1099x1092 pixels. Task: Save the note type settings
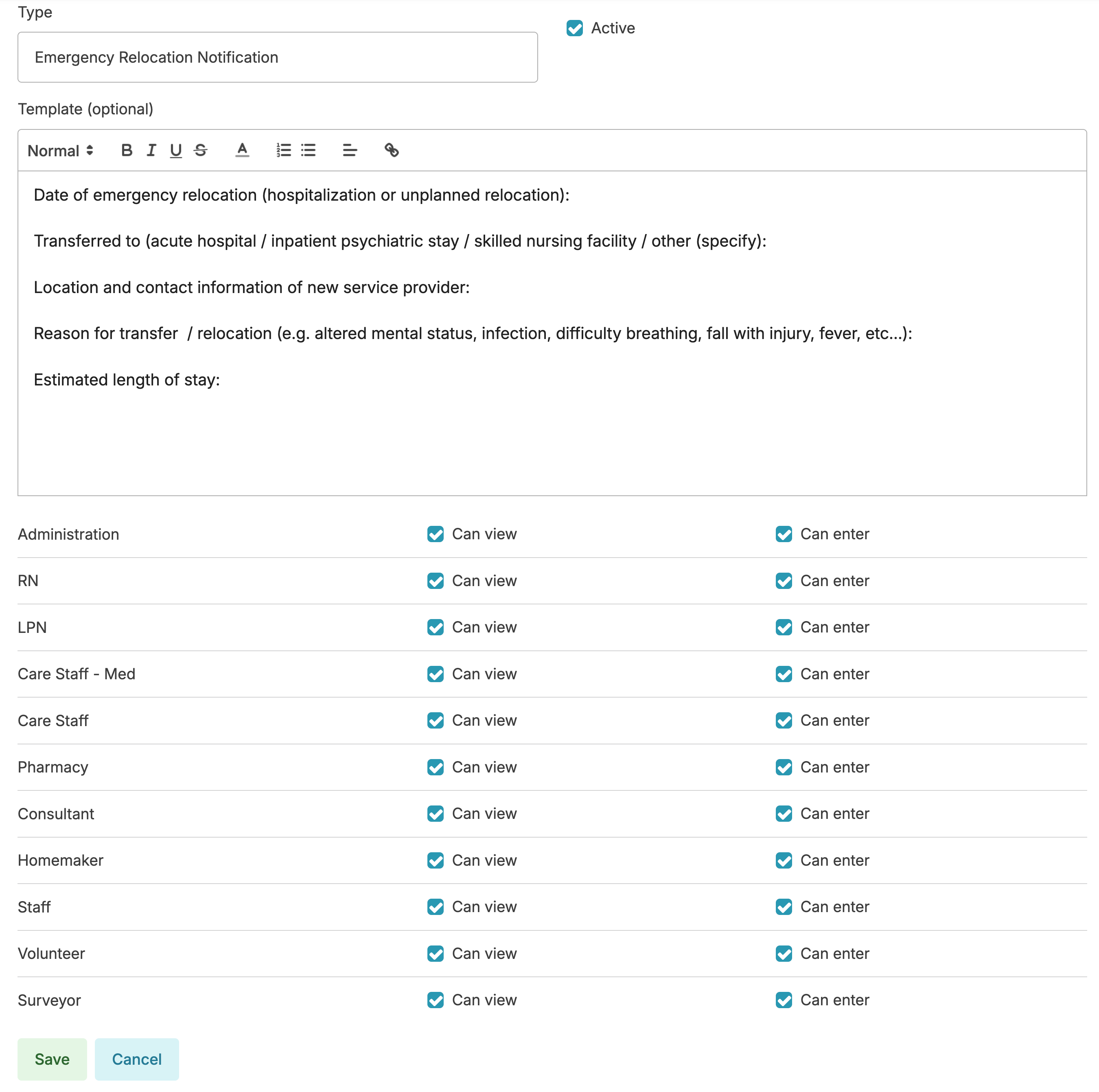coord(53,1059)
